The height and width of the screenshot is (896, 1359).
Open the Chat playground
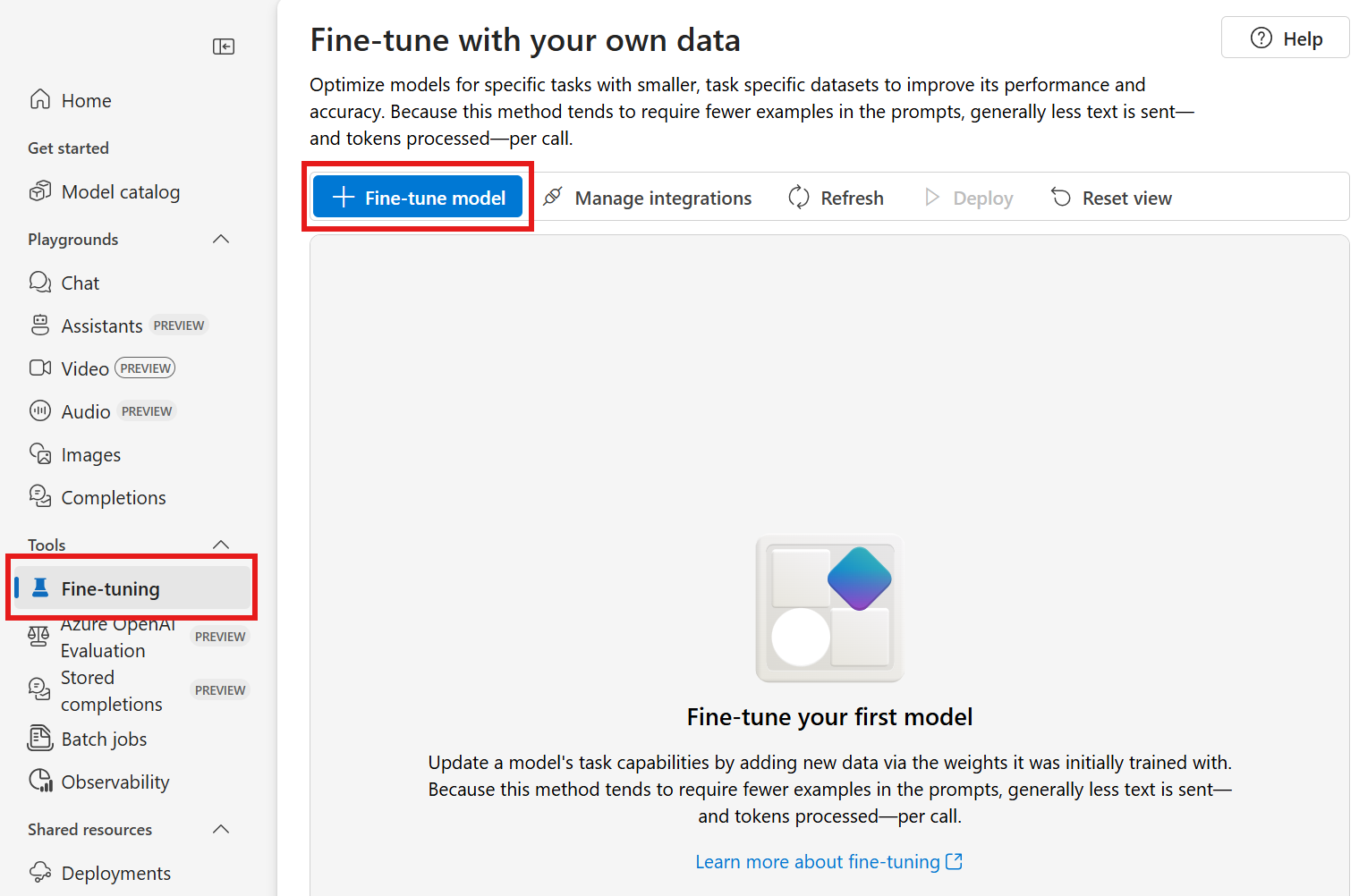click(x=80, y=283)
